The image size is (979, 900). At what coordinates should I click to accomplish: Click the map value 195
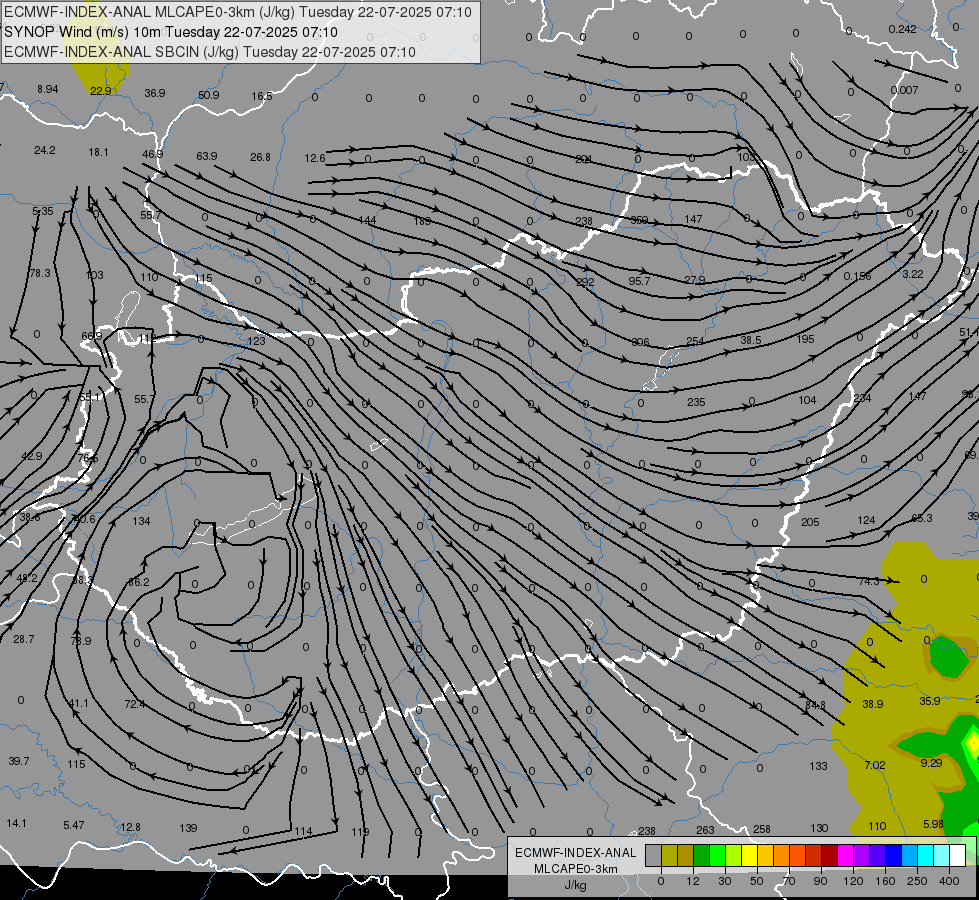tap(805, 339)
